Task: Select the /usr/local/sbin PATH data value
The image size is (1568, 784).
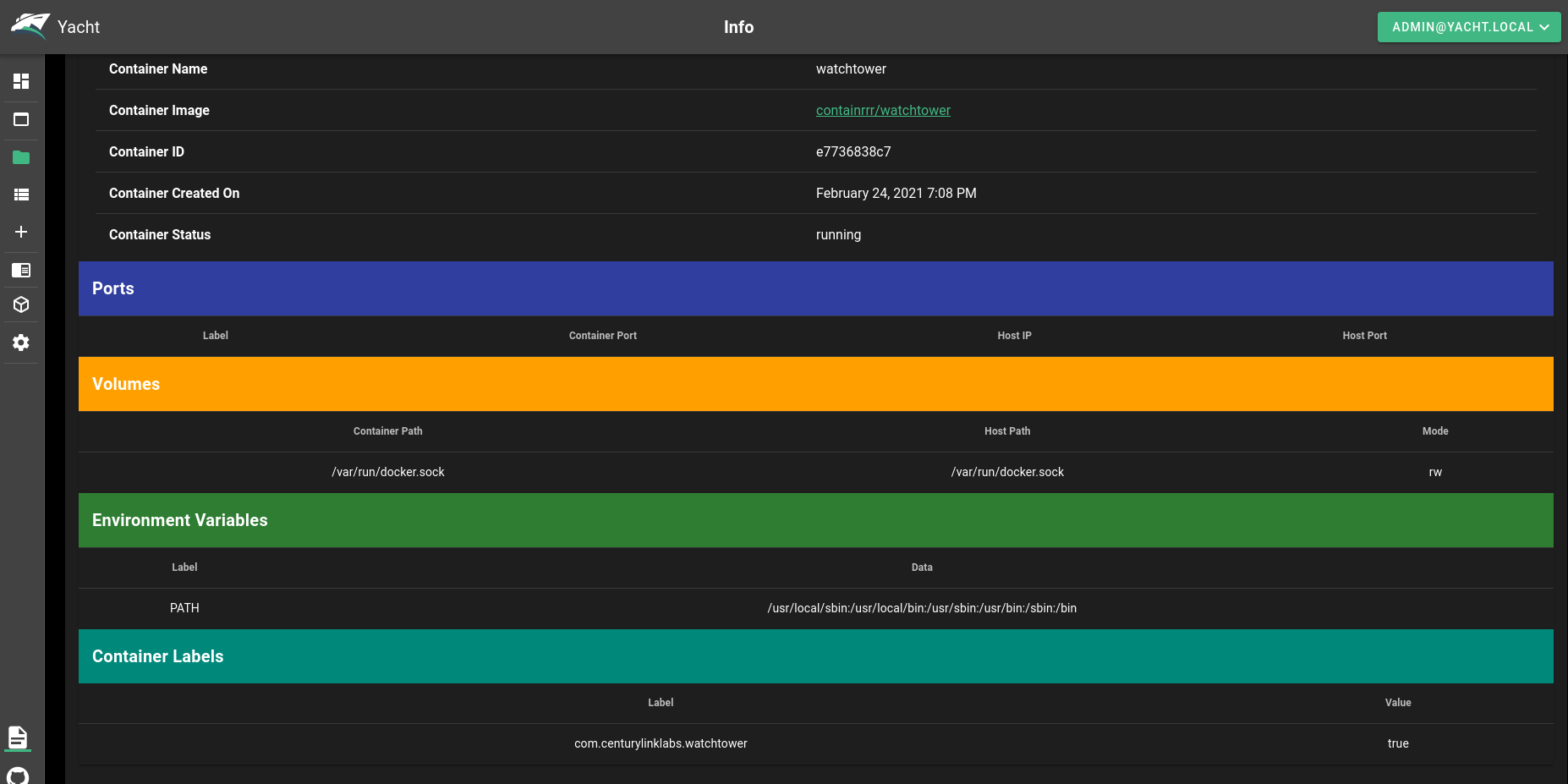Action: coord(922,608)
